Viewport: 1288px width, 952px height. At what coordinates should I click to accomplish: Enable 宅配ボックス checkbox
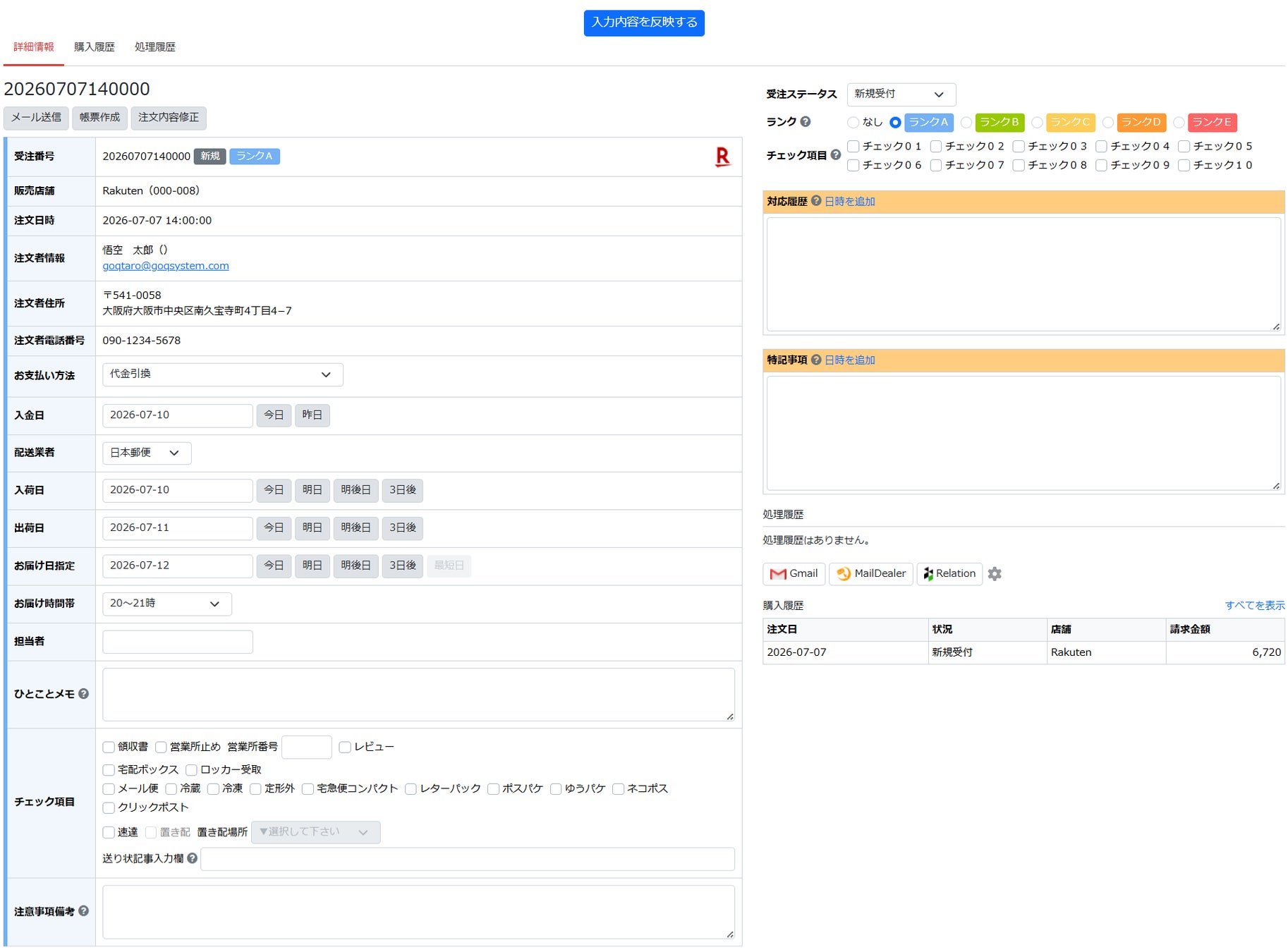pos(109,770)
